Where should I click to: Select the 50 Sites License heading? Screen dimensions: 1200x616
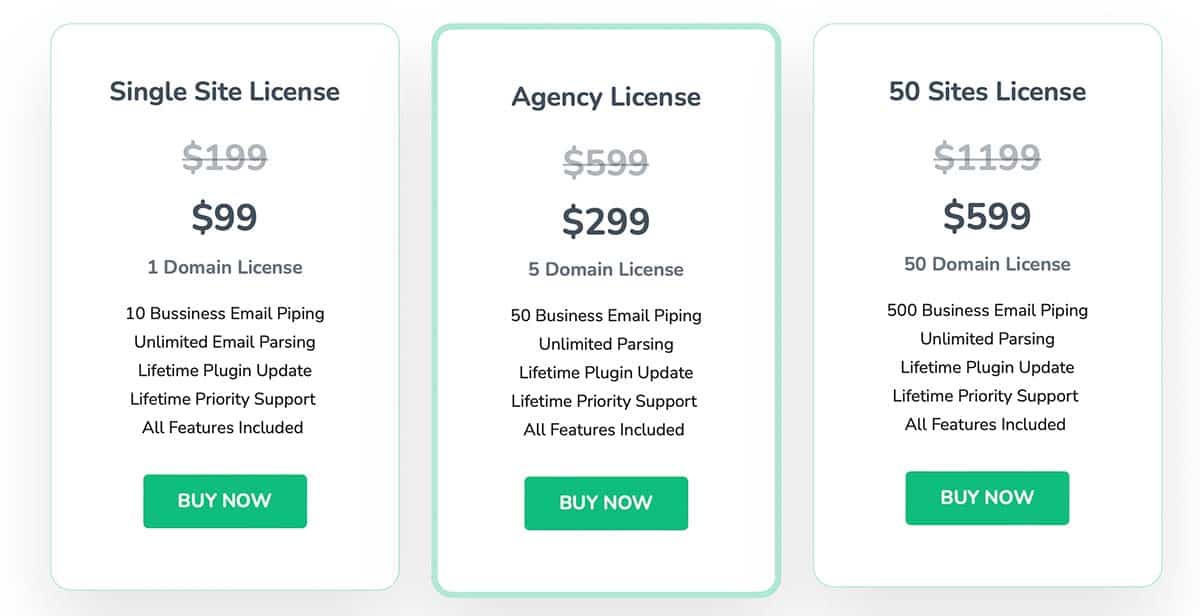point(987,91)
